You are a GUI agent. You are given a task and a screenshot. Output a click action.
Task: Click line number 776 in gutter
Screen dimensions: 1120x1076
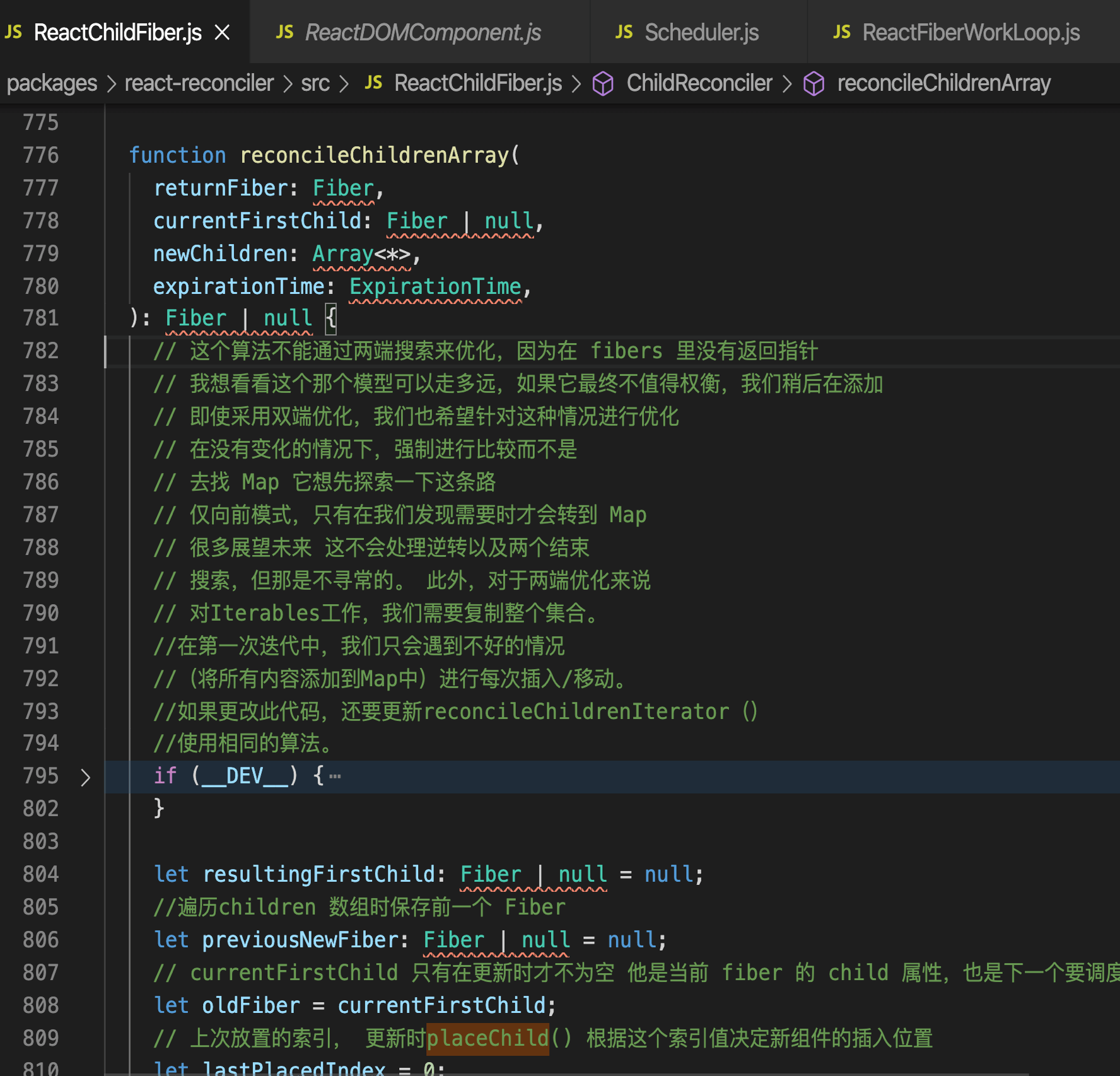pyautogui.click(x=41, y=155)
